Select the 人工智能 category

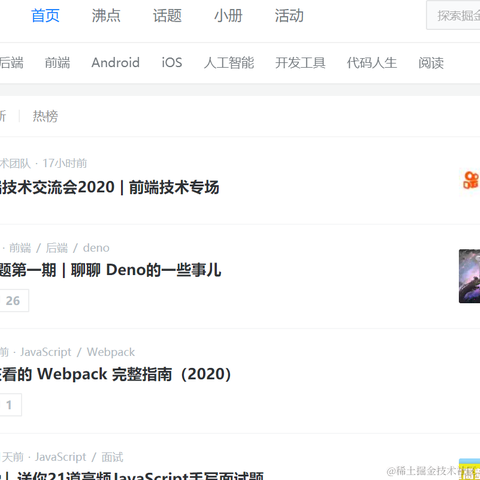click(229, 63)
